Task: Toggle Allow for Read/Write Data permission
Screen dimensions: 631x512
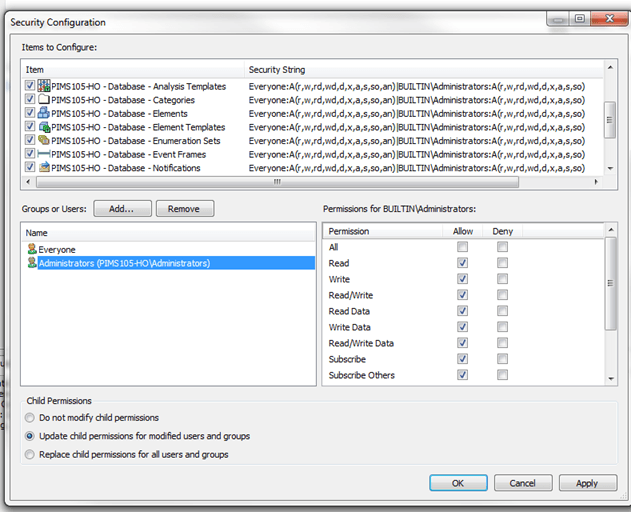Action: point(462,343)
